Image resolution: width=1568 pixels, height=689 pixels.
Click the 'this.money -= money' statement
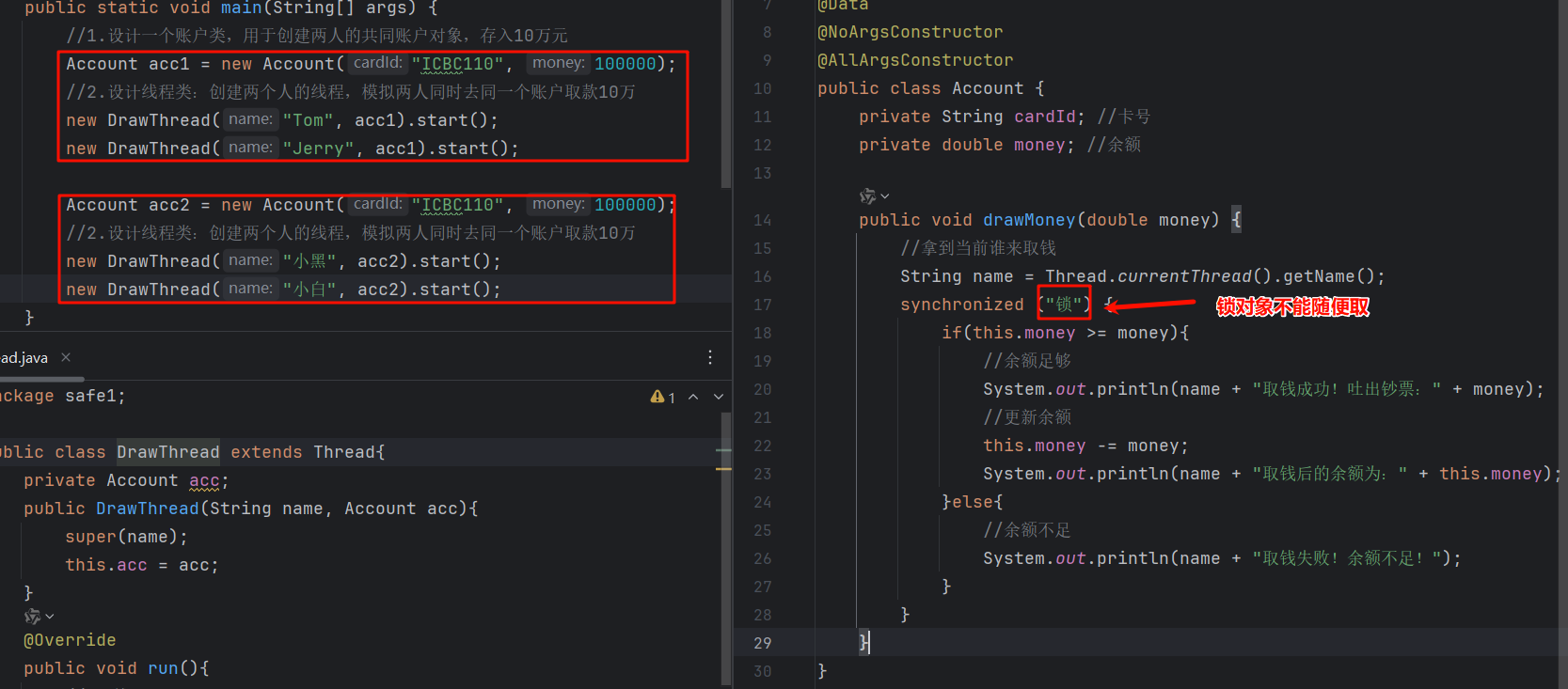[1085, 446]
